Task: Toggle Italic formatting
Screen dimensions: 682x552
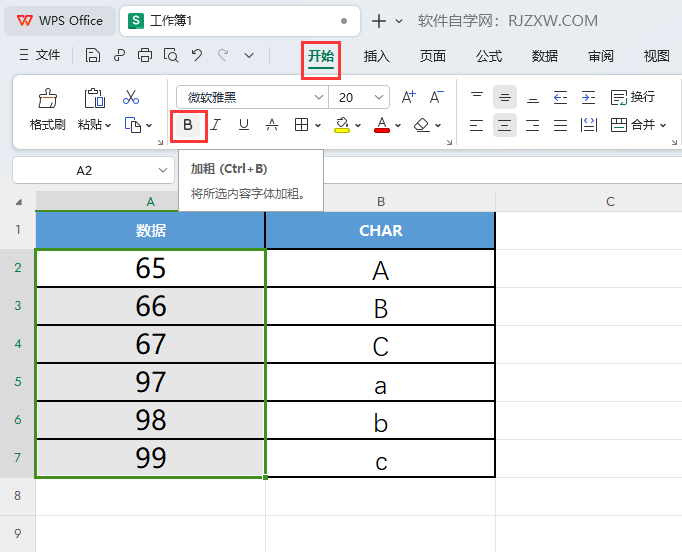Action: (x=216, y=125)
